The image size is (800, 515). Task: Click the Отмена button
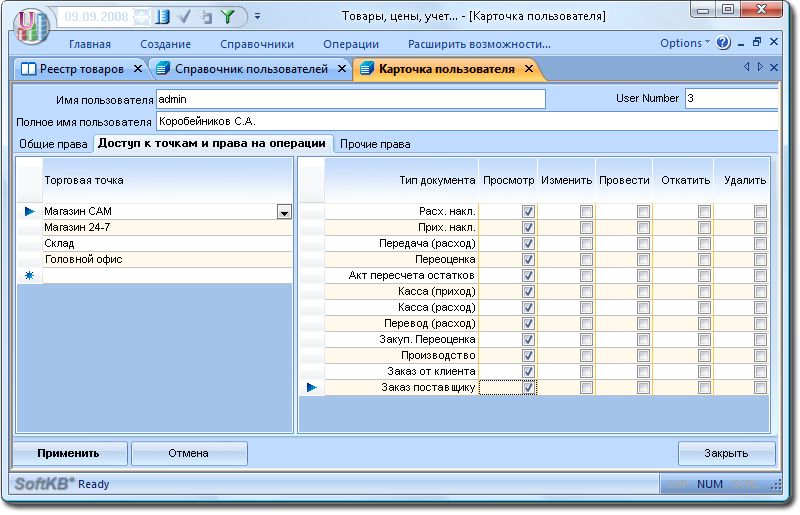click(189, 453)
